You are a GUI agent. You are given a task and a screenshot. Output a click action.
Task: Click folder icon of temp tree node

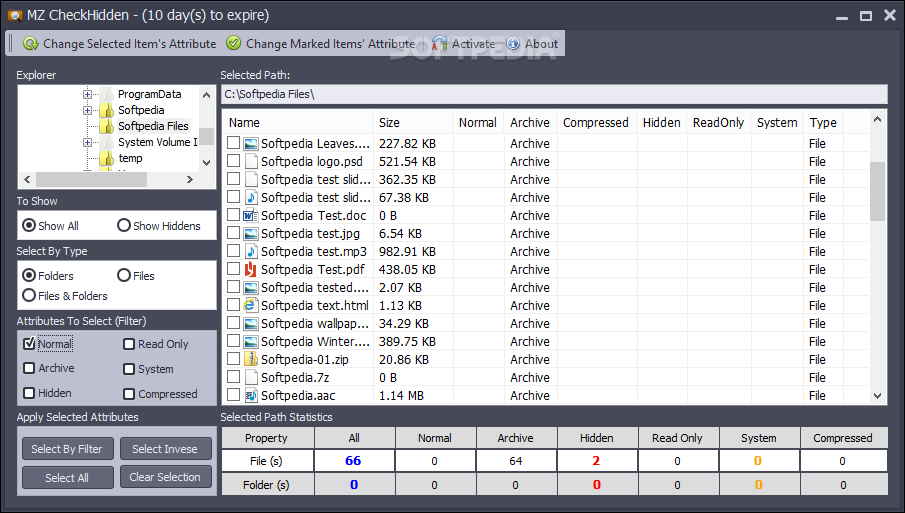pyautogui.click(x=107, y=158)
